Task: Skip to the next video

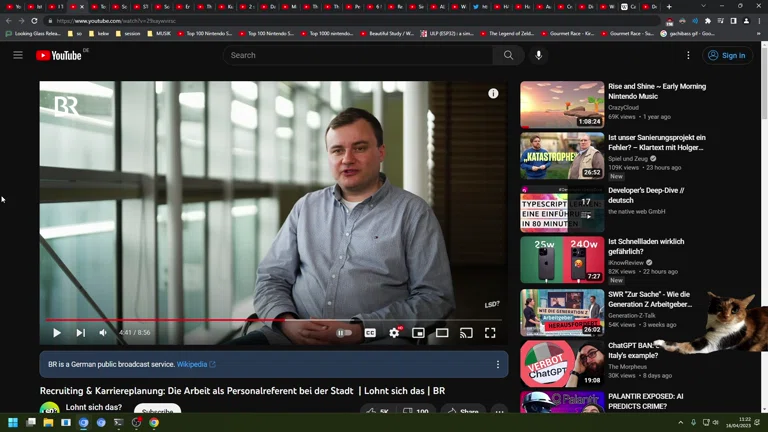Action: 80,333
